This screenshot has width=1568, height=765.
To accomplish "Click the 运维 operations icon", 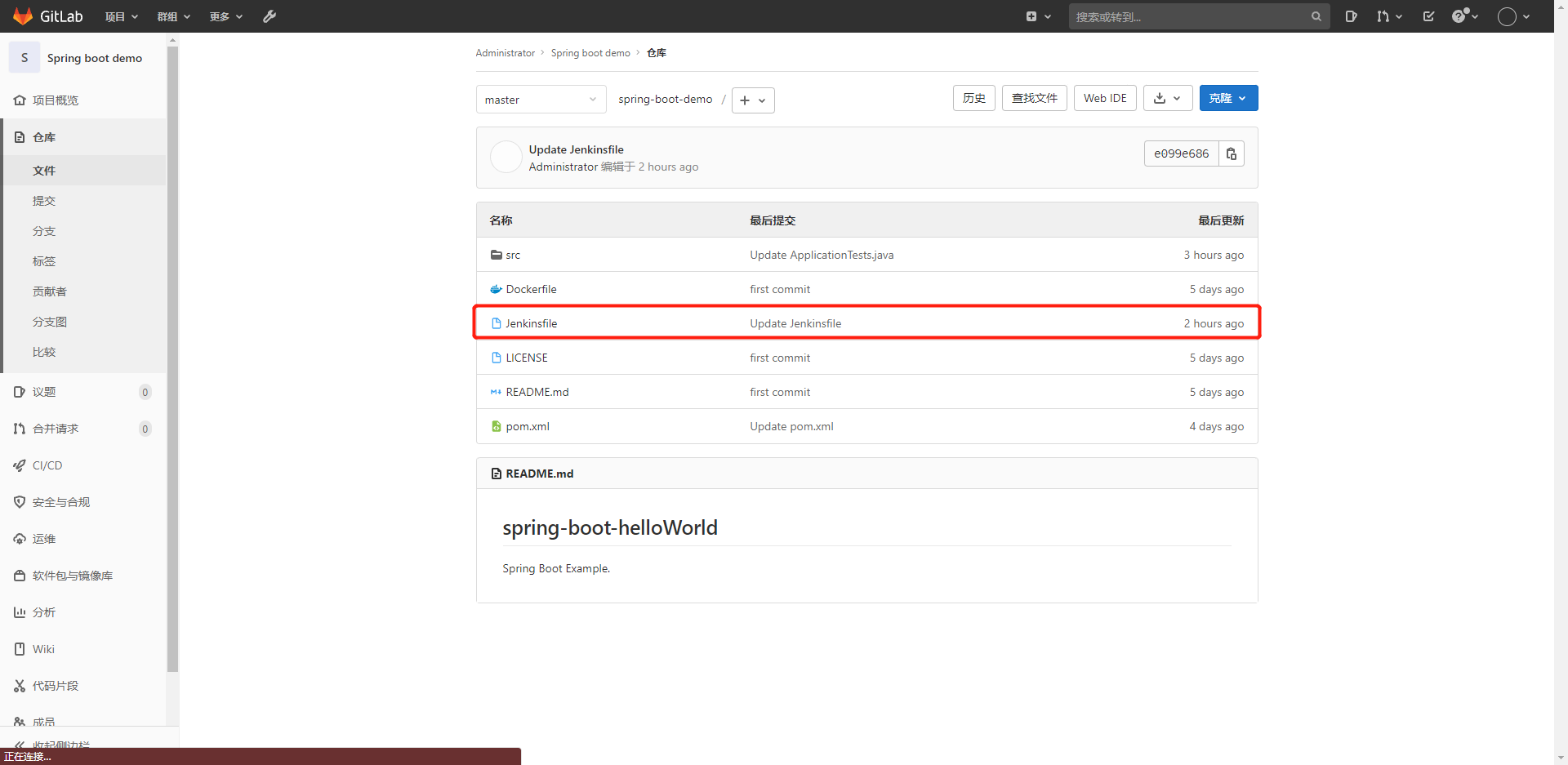I will point(20,539).
